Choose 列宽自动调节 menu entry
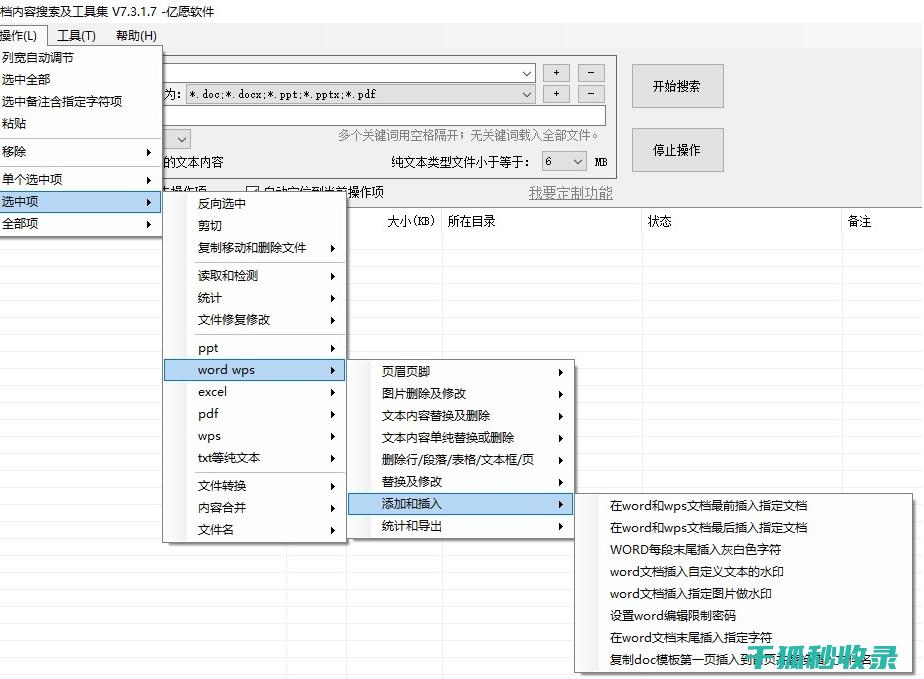The height and width of the screenshot is (679, 924). pyautogui.click(x=80, y=58)
